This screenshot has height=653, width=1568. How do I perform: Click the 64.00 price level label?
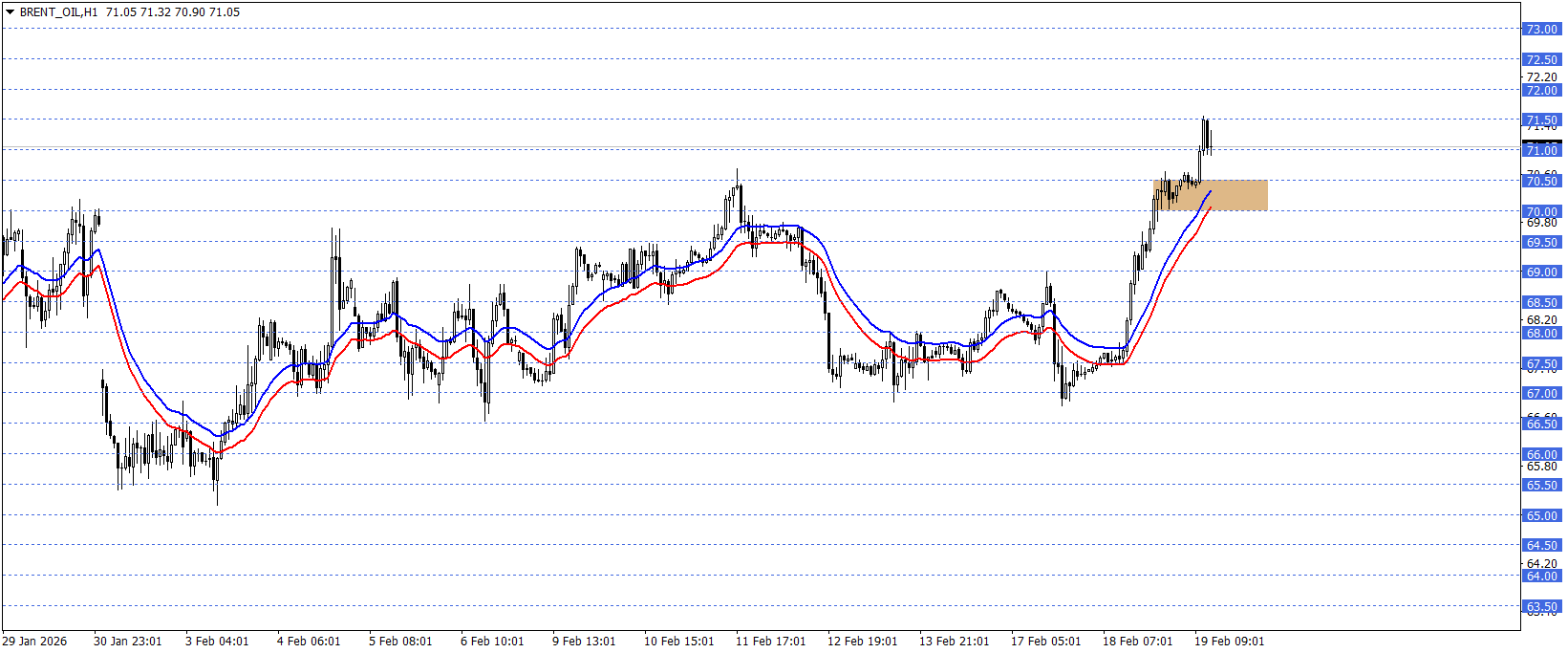tap(1541, 576)
